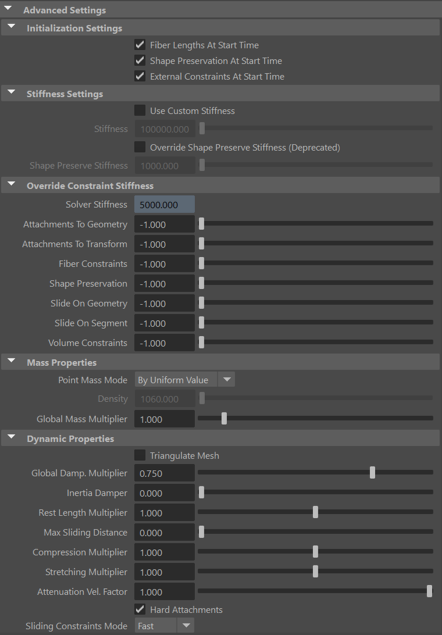Click the Stretching Multiplier slider handle
Screen dimensions: 442x635
[x=315, y=571]
